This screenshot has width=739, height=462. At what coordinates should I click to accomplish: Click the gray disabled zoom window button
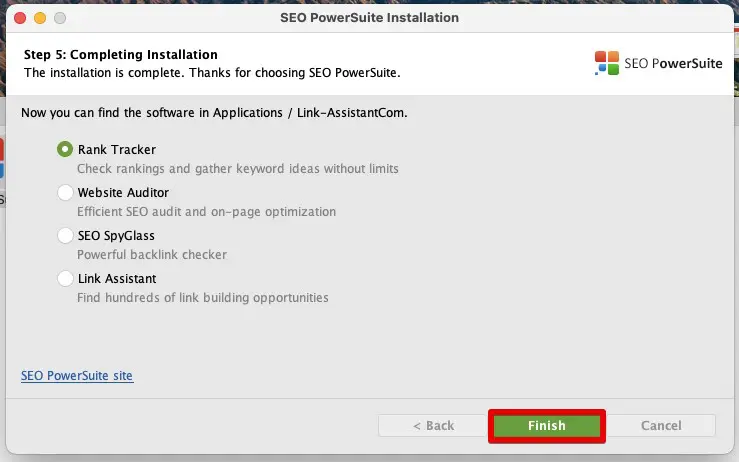tap(60, 18)
